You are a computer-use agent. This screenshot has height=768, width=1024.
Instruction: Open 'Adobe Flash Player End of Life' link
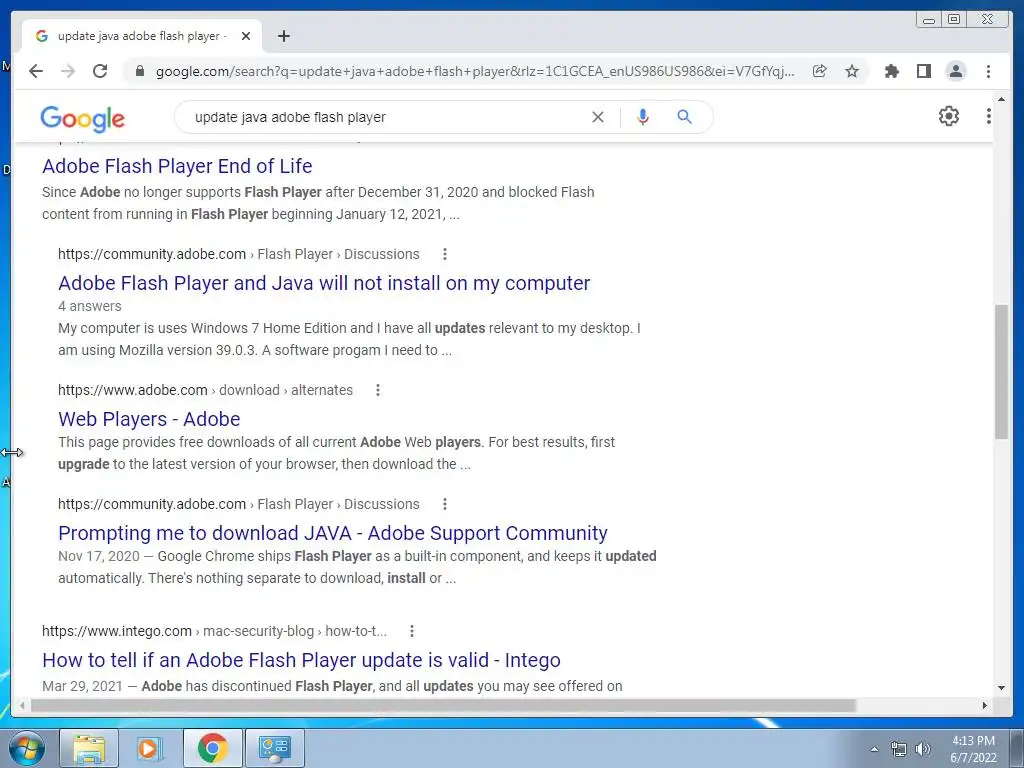click(x=177, y=166)
